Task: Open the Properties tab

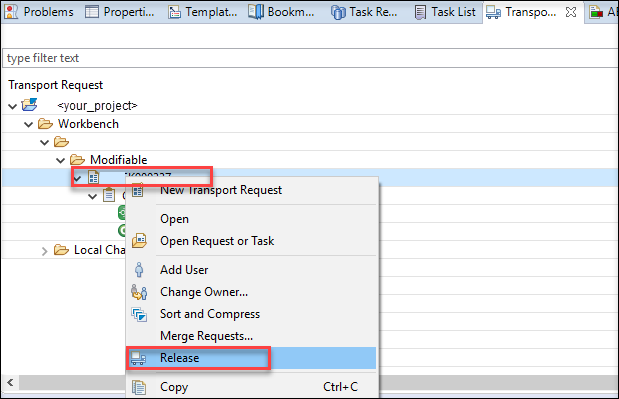Action: [120, 12]
